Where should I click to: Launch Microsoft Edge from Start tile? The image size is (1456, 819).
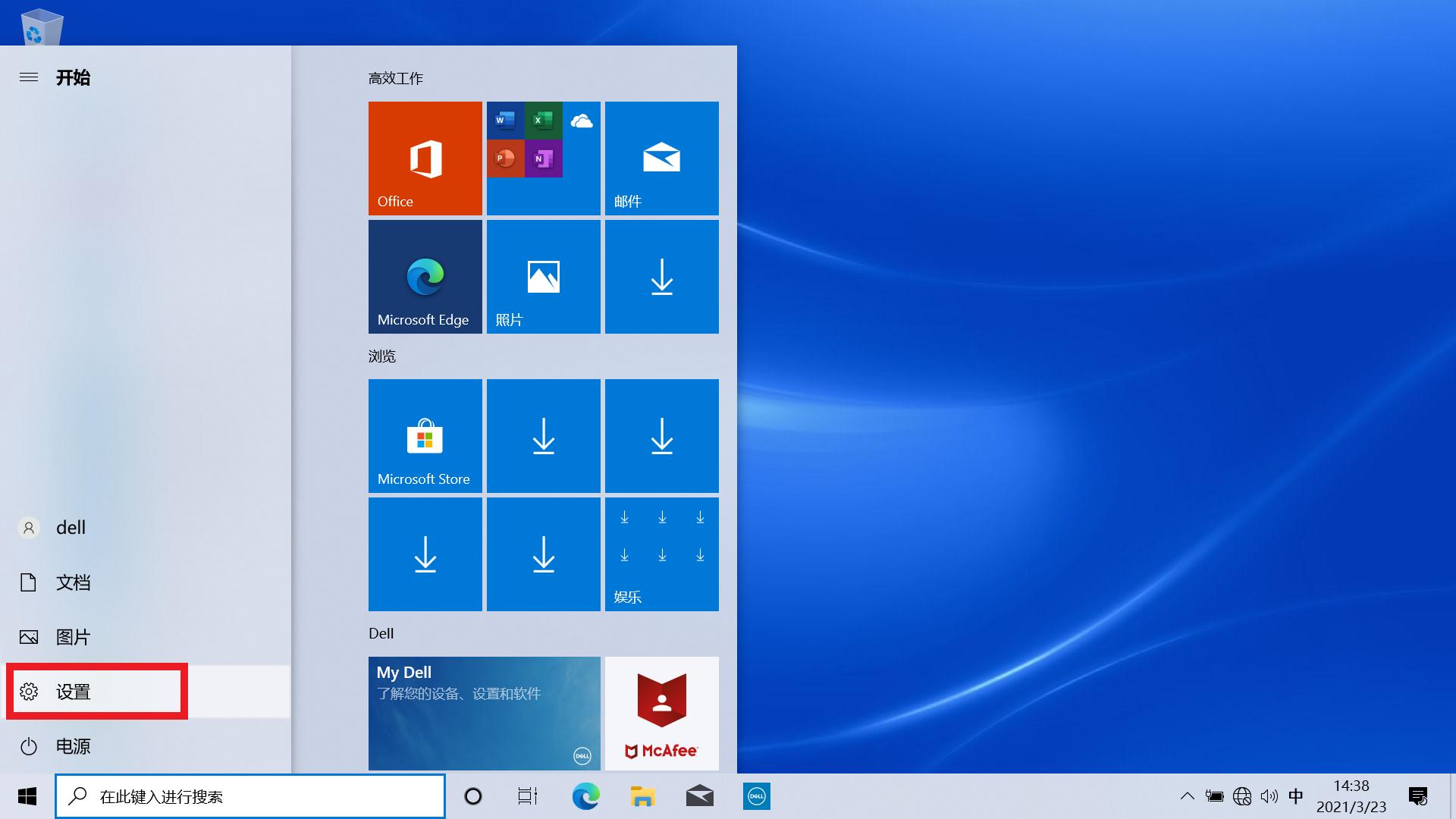(x=425, y=276)
